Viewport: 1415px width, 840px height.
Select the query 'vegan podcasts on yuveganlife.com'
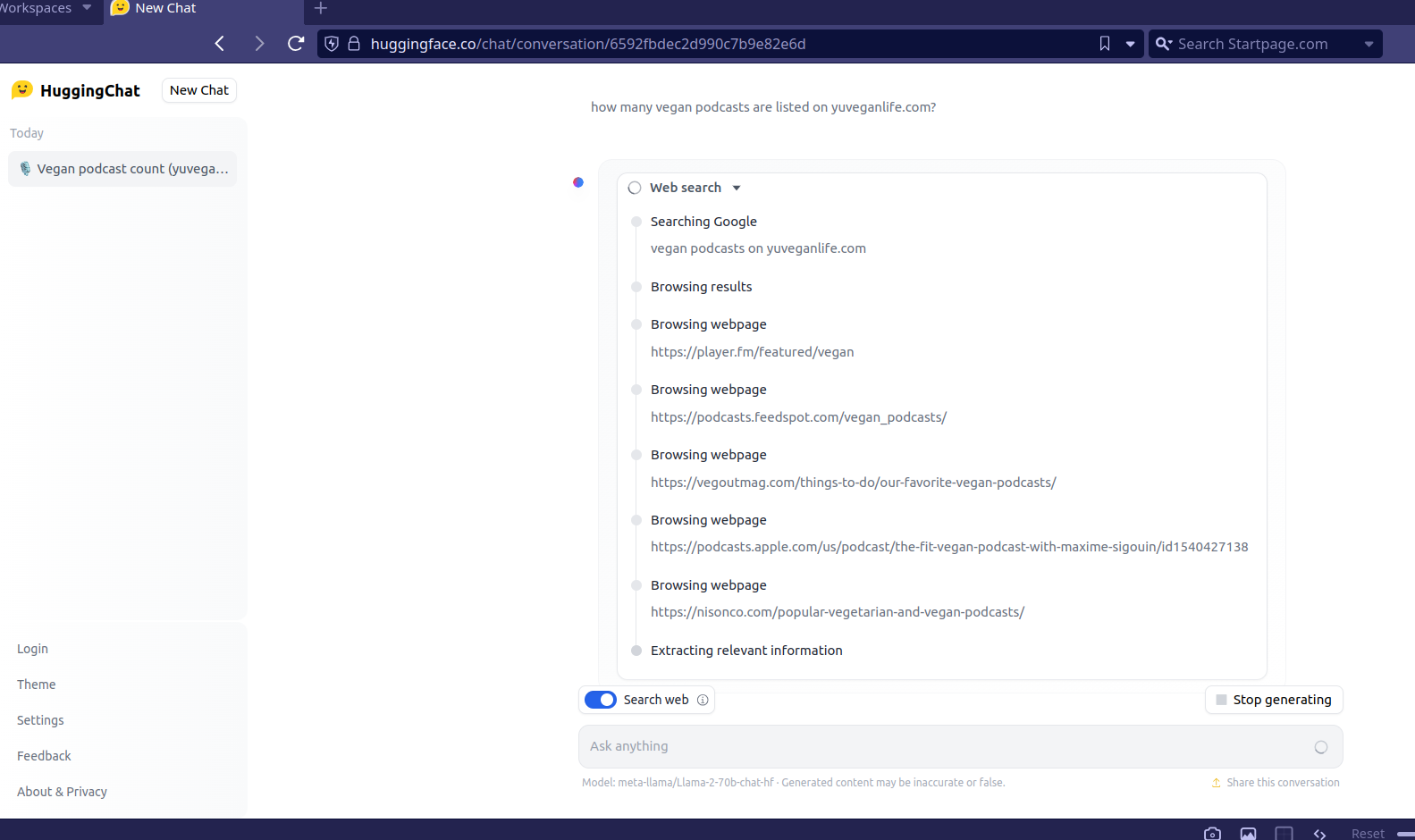point(758,248)
